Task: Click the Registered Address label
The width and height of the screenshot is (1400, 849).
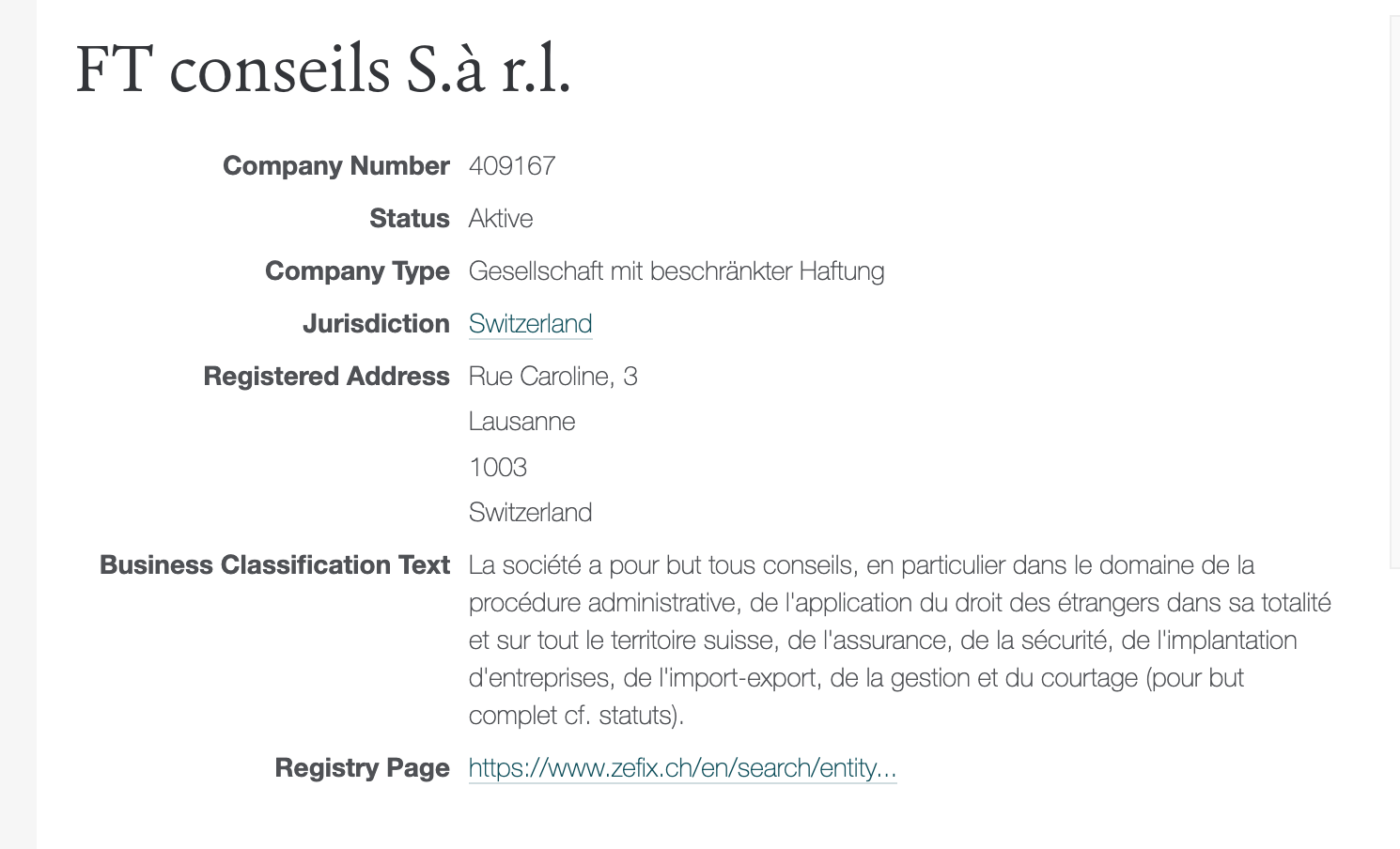Action: 326,377
